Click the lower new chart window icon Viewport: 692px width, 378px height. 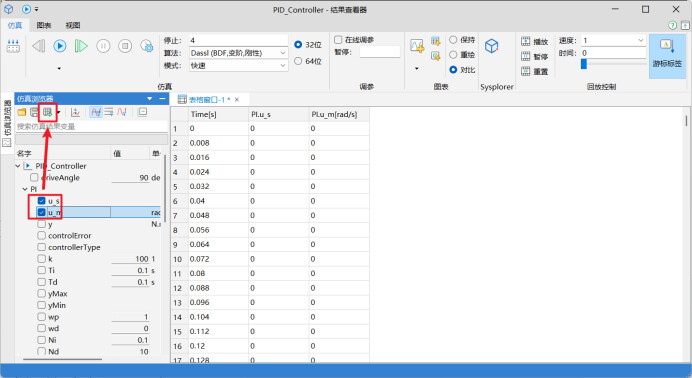click(436, 56)
